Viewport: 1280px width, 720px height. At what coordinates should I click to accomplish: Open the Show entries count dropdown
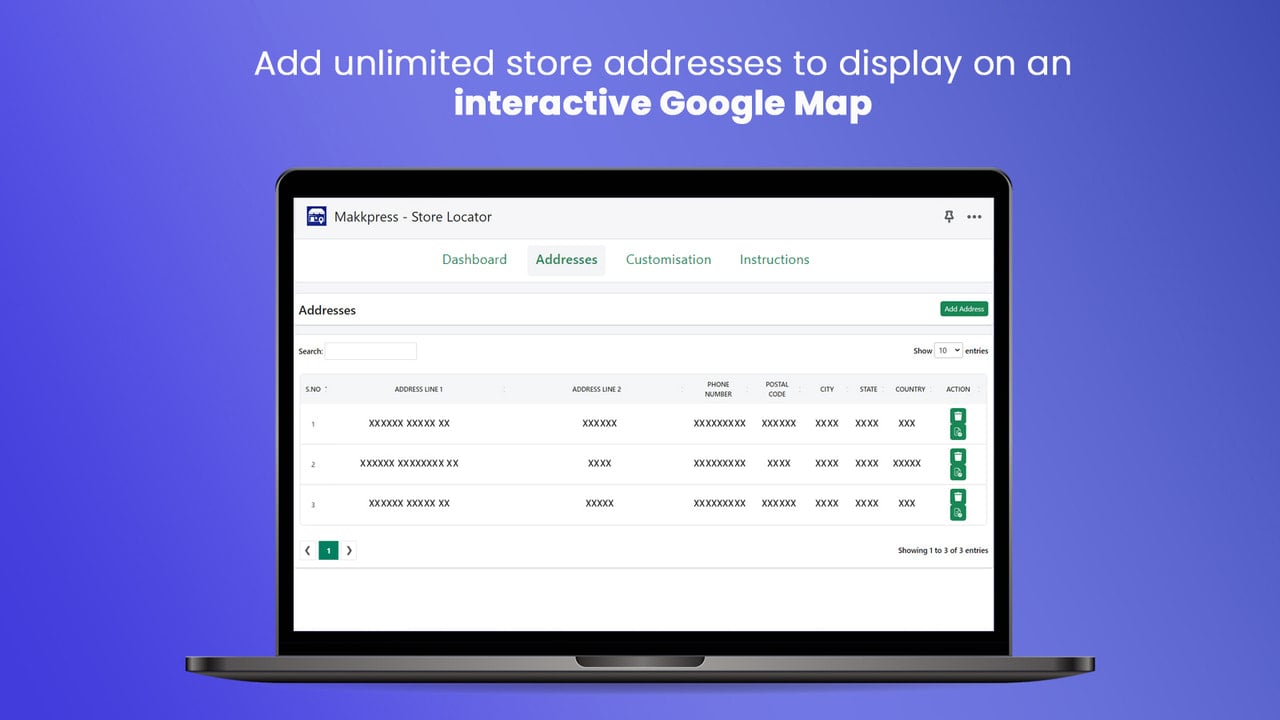(948, 350)
